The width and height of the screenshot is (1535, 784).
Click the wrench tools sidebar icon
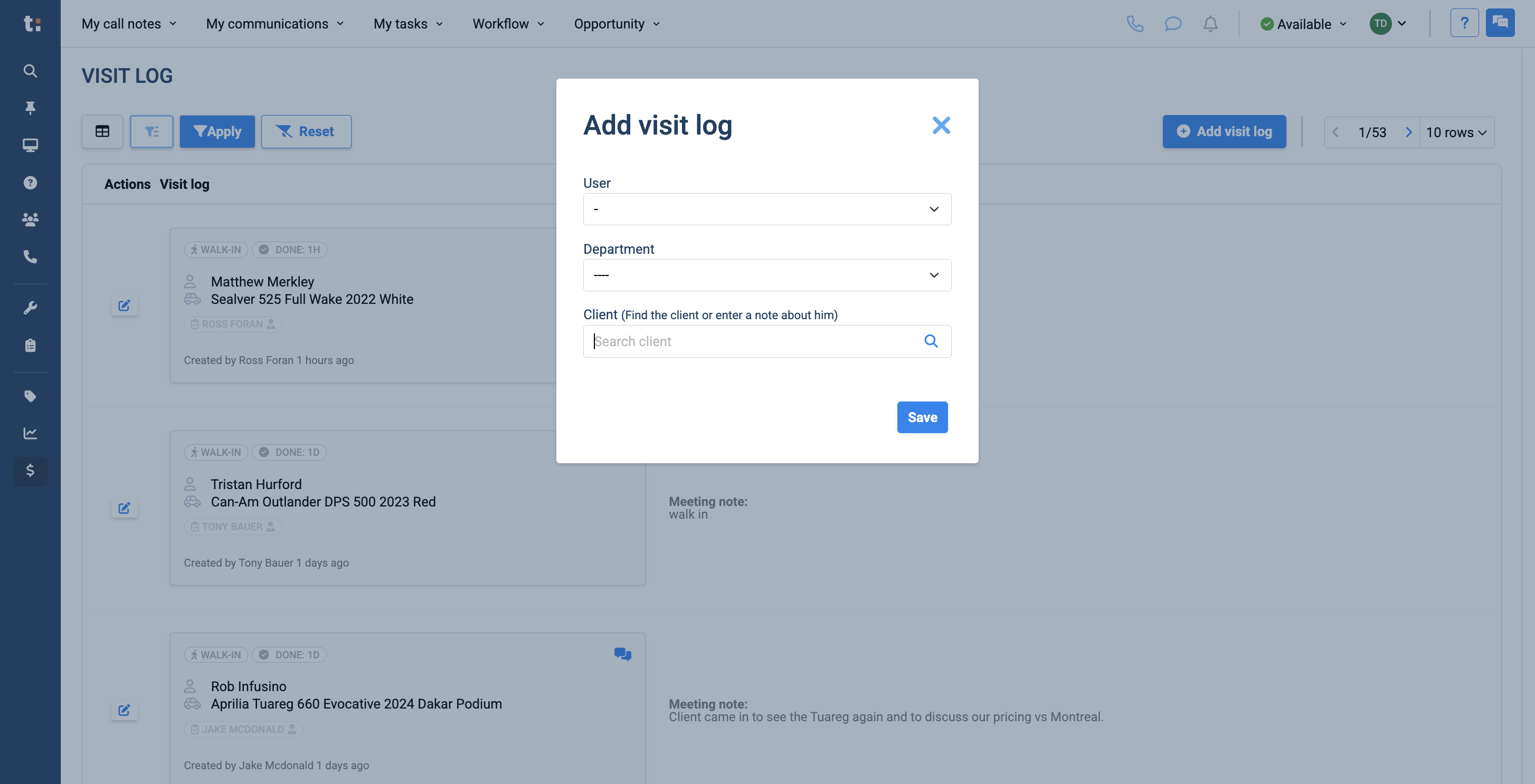tap(30, 308)
